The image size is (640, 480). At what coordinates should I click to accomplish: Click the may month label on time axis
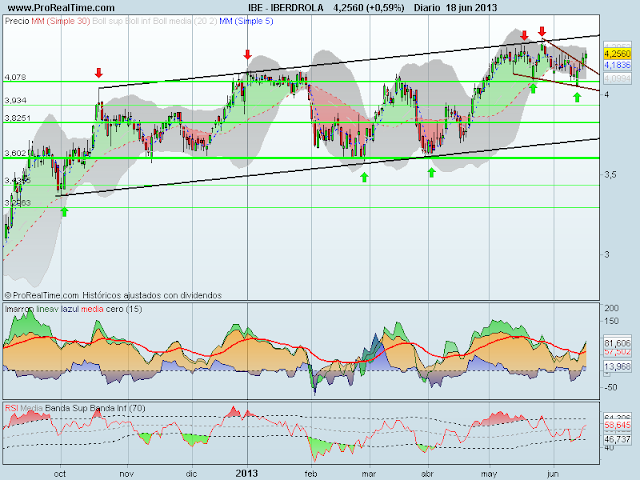(489, 474)
